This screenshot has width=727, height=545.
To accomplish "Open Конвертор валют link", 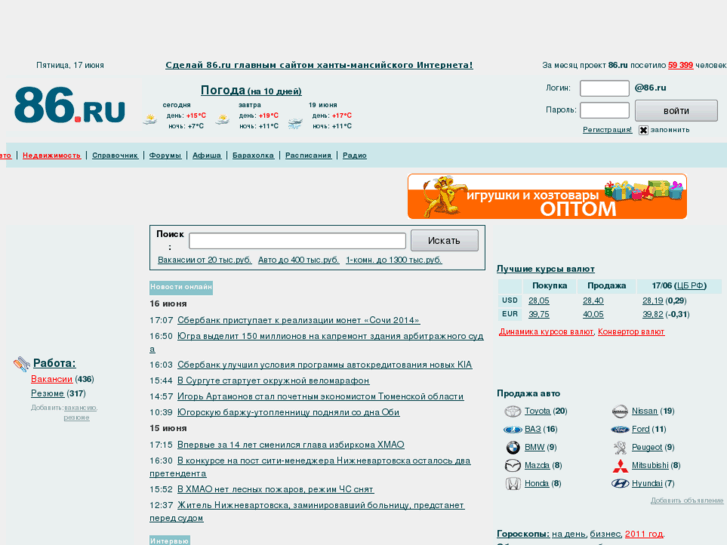I will [631, 332].
